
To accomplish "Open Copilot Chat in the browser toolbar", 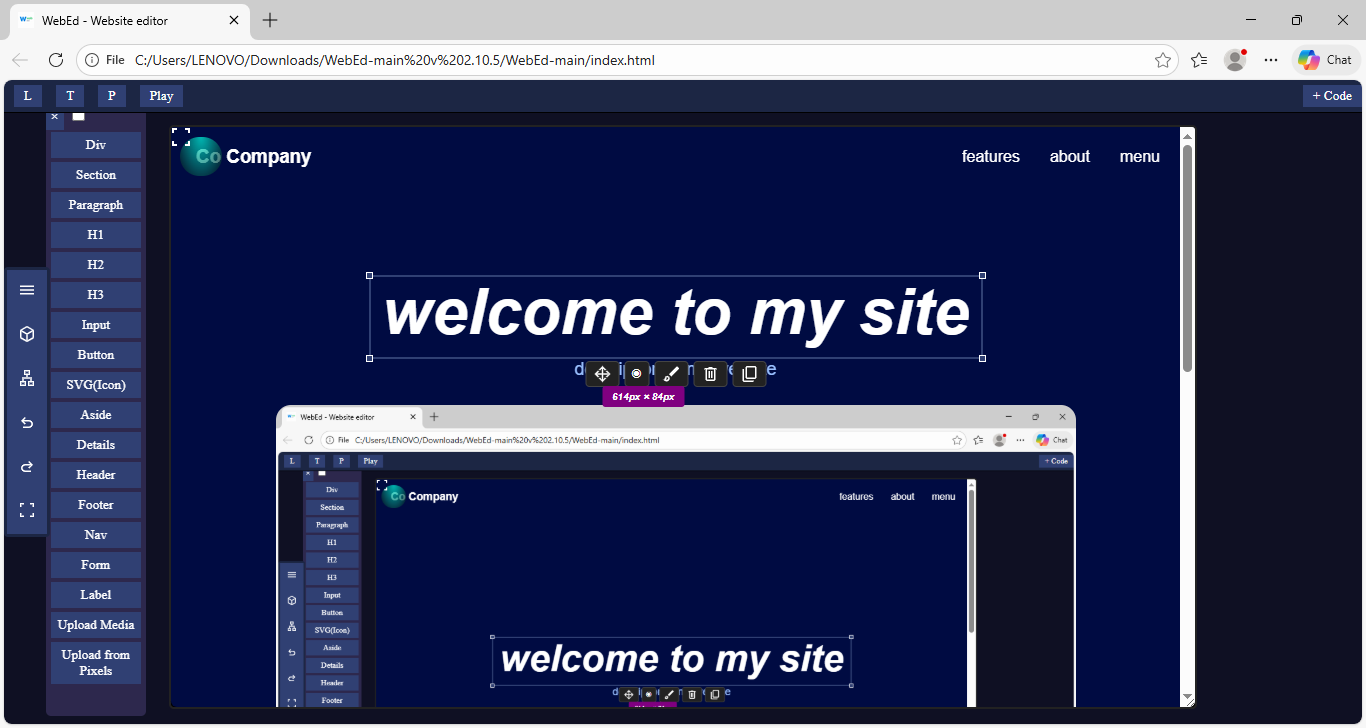I will click(1324, 59).
